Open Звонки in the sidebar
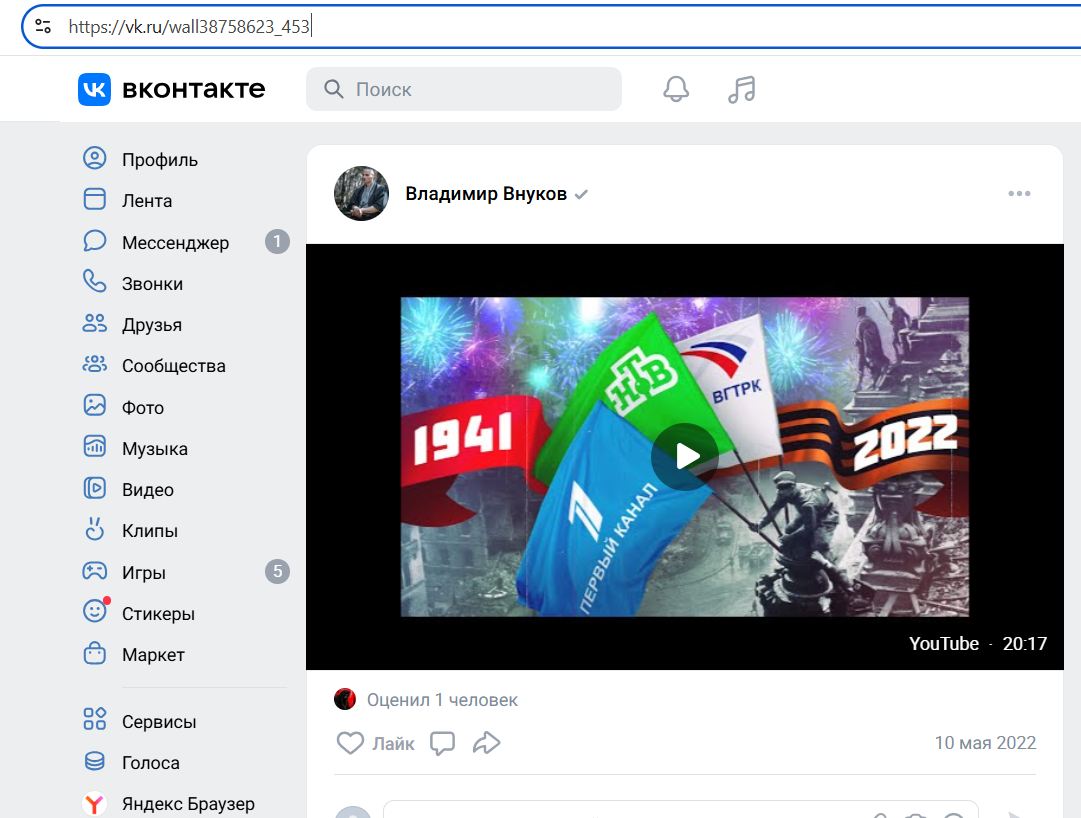 pos(152,284)
